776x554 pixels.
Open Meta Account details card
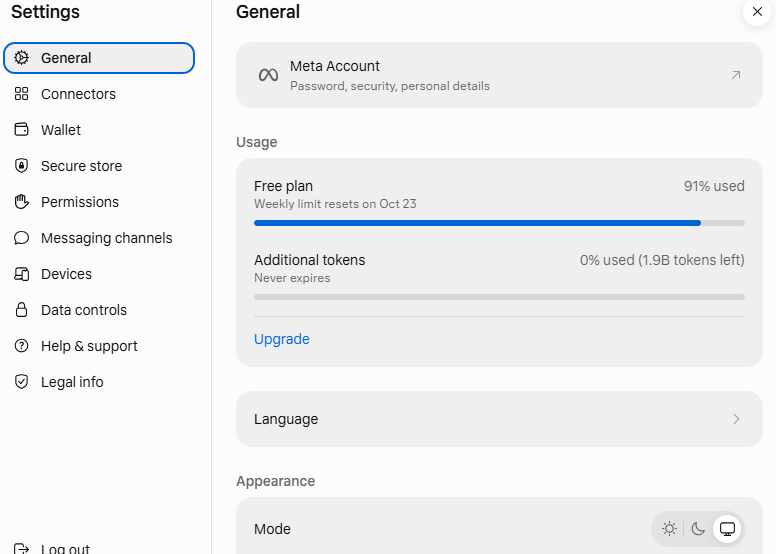[499, 75]
